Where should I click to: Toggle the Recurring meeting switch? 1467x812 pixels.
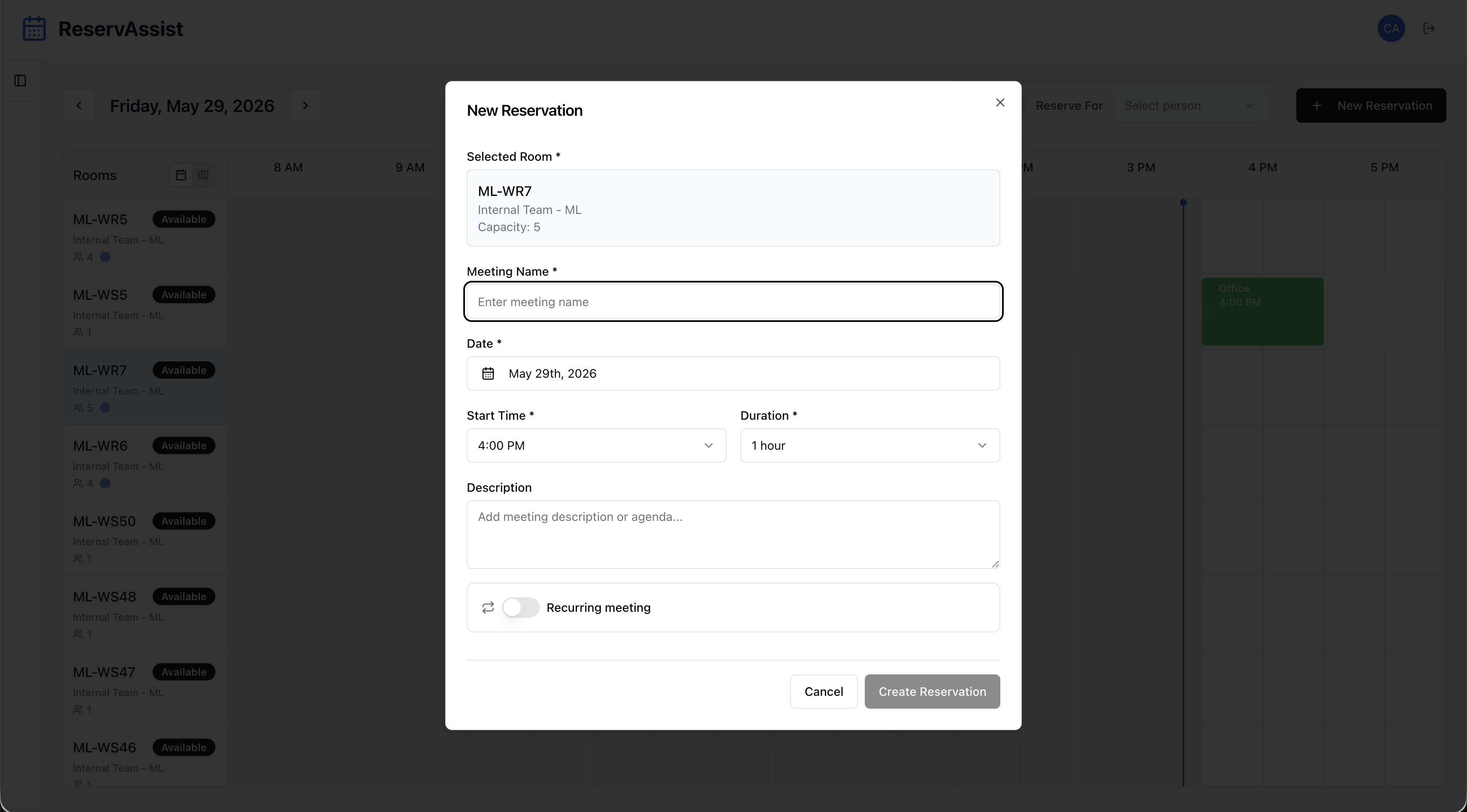520,607
